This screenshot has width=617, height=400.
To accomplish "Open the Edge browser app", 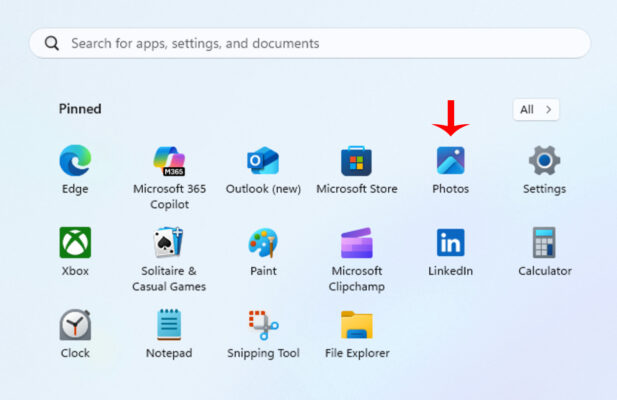I will (75, 161).
